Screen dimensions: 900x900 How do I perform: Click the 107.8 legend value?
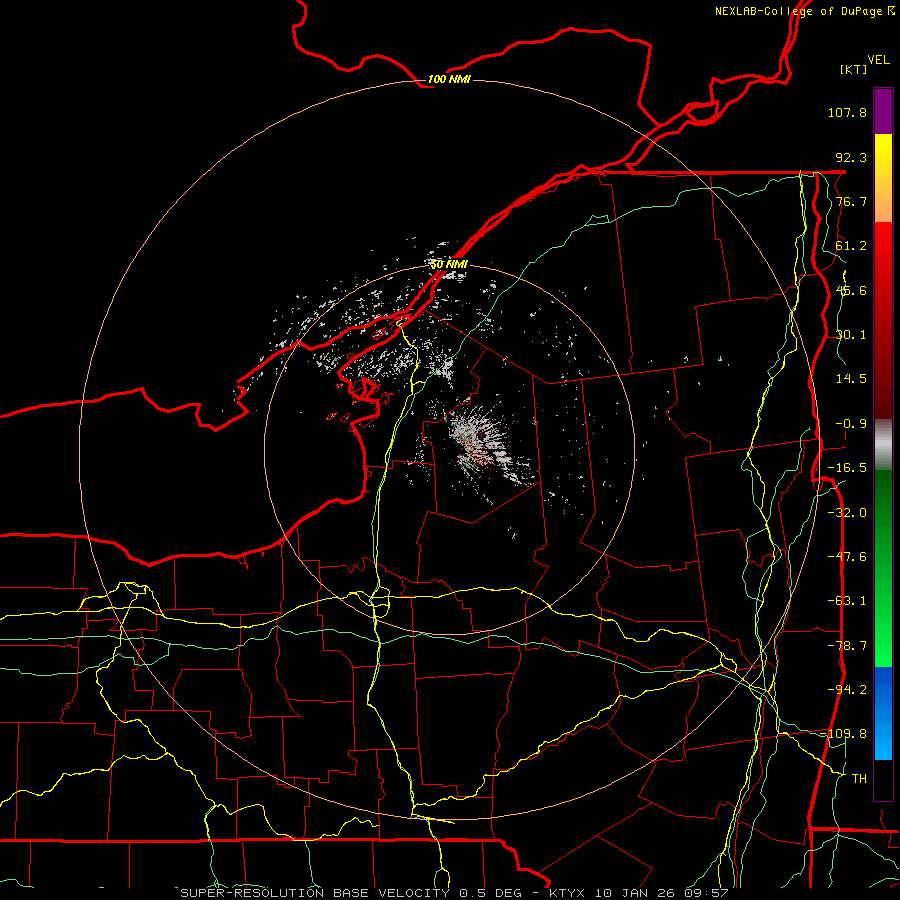(847, 112)
